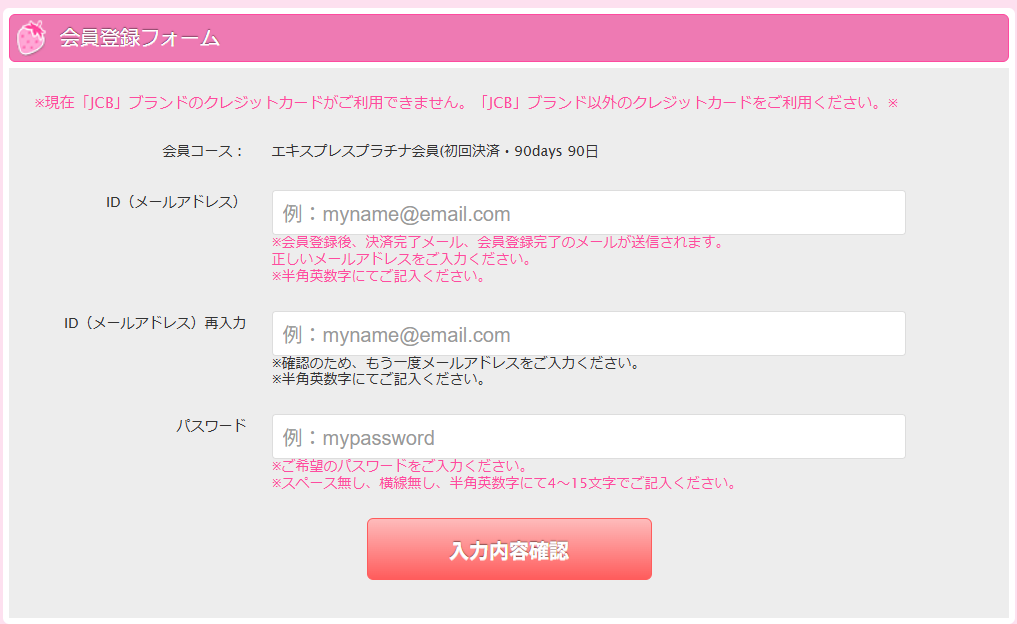Click the 確認のため、もう一度 note line
The height and width of the screenshot is (624, 1017).
tap(455, 363)
